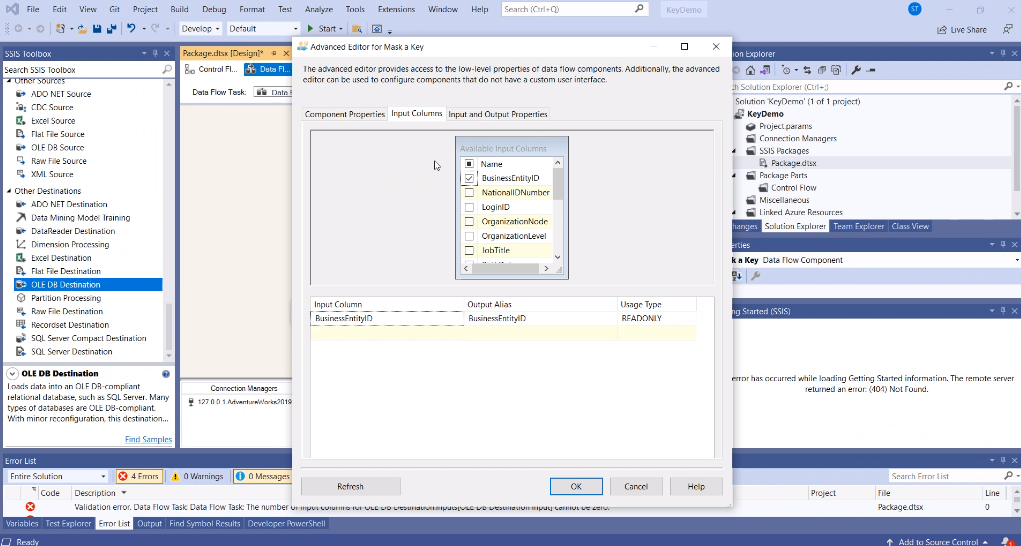Click the OK button in Advanced Editor
This screenshot has height=546, width=1021.
(576, 486)
